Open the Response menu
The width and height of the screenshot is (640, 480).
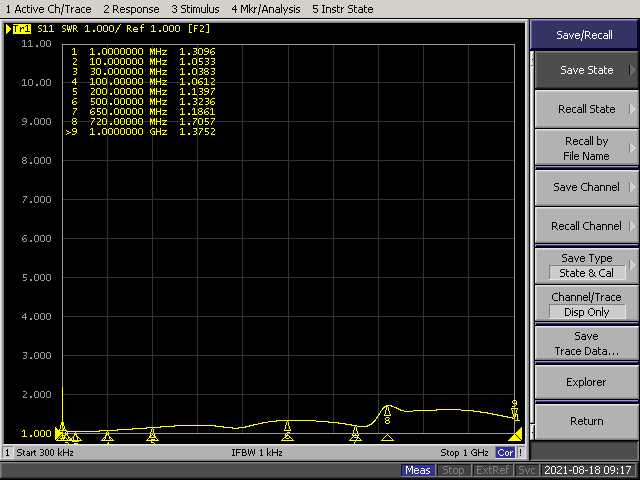[x=131, y=9]
